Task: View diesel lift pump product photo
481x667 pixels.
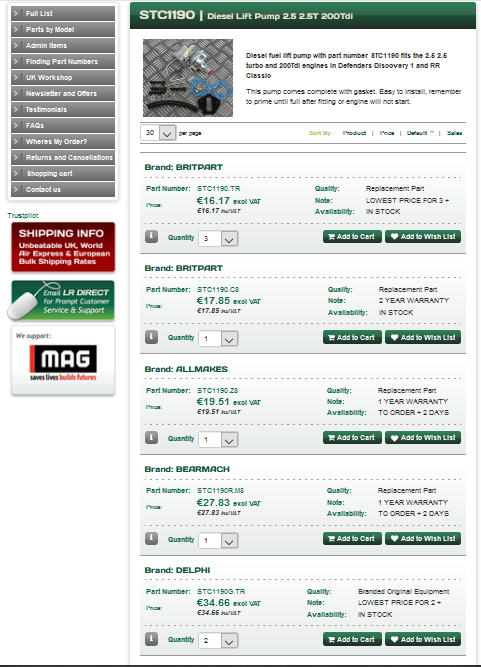Action: click(188, 78)
